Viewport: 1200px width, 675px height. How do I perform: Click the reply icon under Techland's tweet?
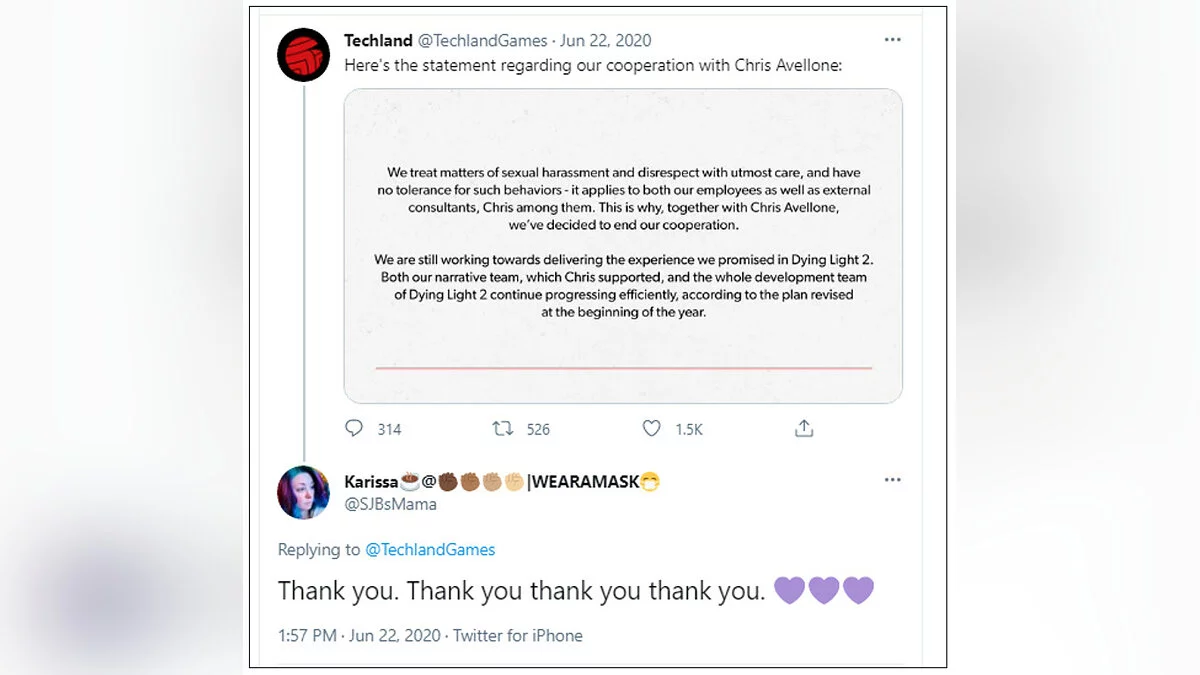354,428
